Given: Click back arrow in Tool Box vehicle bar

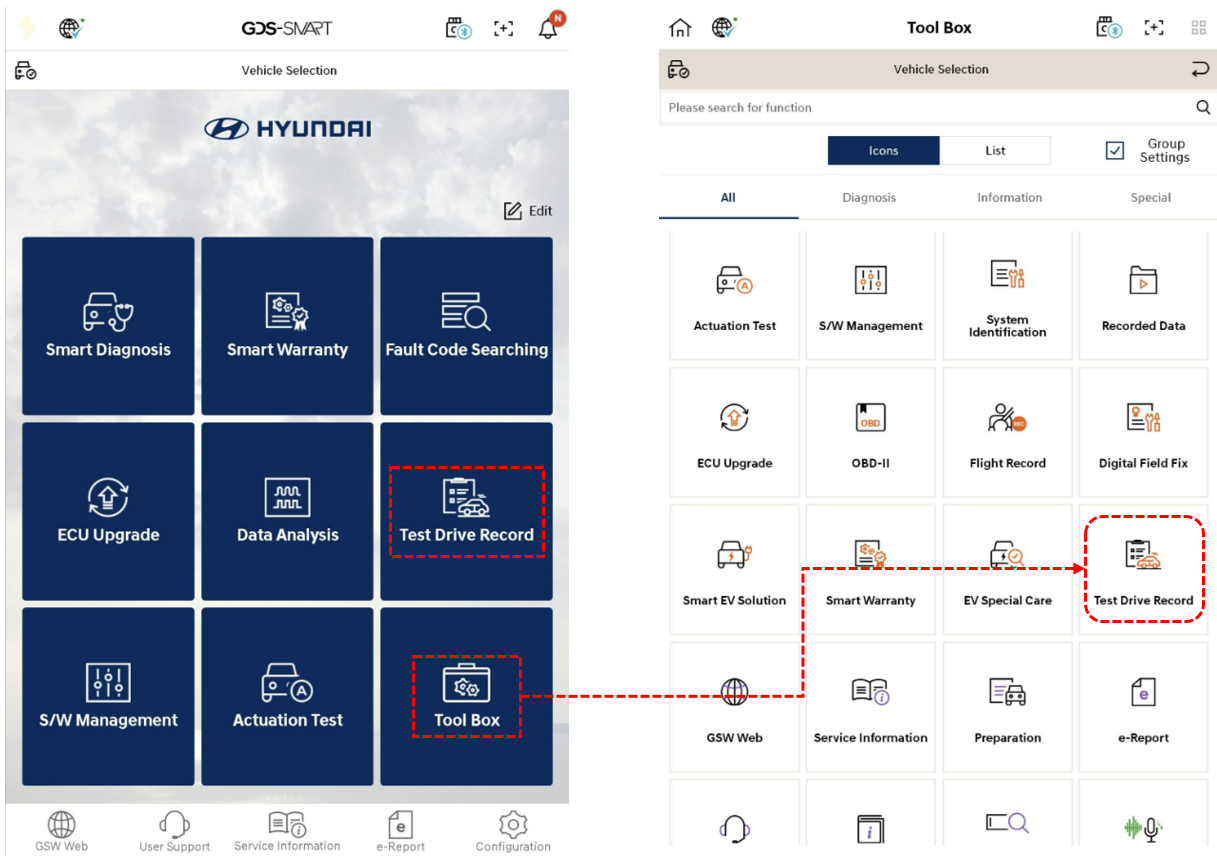Looking at the screenshot, I should [1199, 69].
